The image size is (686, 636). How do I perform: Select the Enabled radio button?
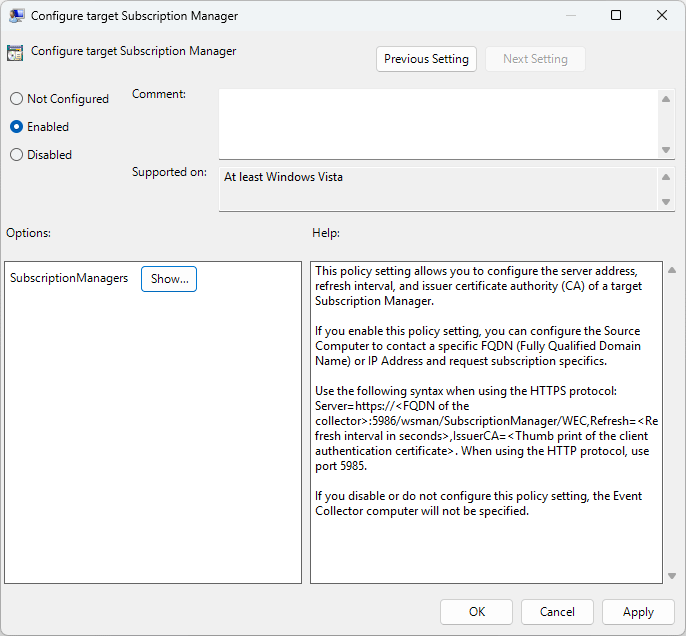click(x=16, y=127)
